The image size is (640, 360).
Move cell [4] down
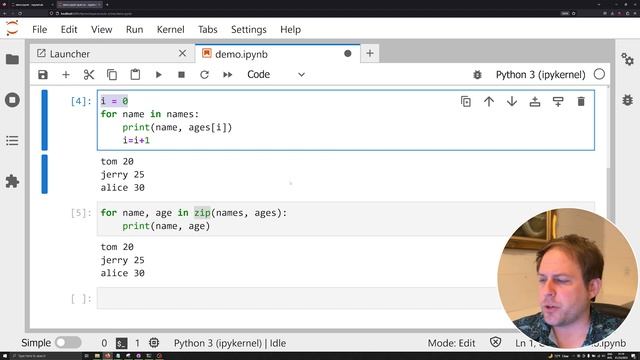point(512,102)
